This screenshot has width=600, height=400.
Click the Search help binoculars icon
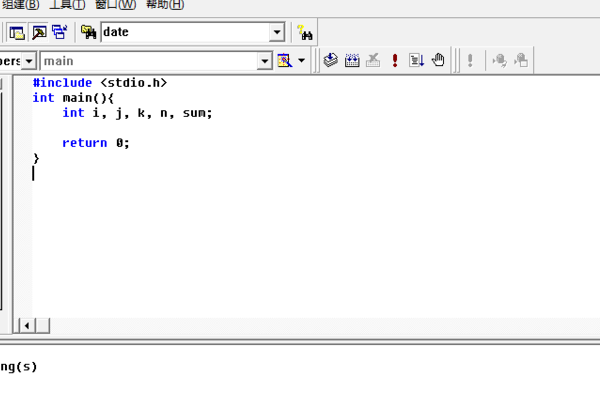coord(305,33)
